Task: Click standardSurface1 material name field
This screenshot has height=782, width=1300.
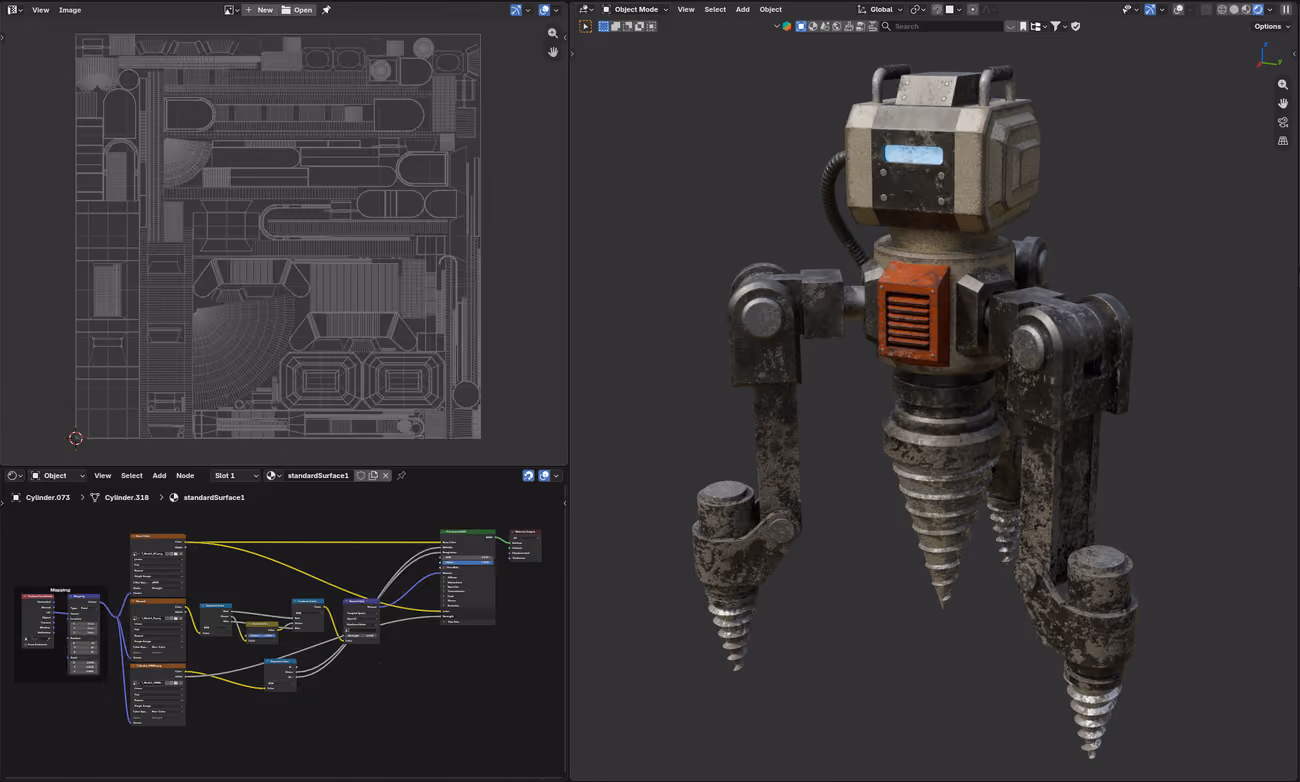Action: pos(318,476)
